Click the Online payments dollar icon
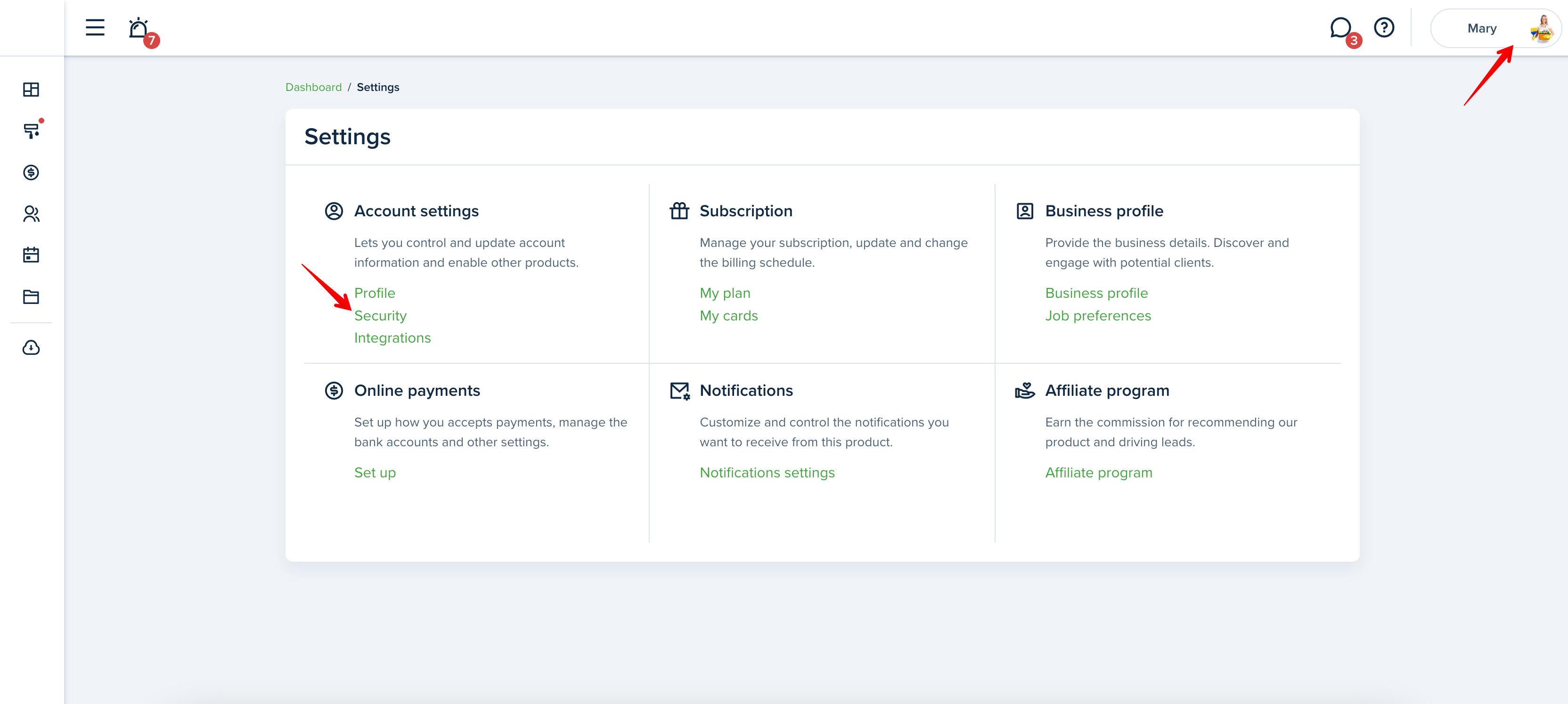Screen dimensions: 1568x704 pyautogui.click(x=334, y=390)
